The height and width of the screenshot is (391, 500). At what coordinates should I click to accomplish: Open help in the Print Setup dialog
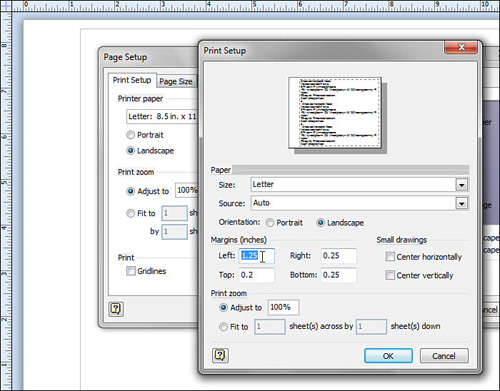point(220,355)
